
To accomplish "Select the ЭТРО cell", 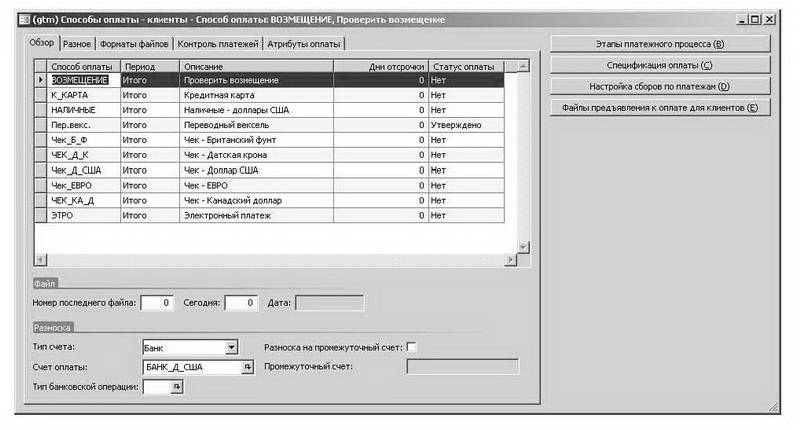I will (84, 215).
